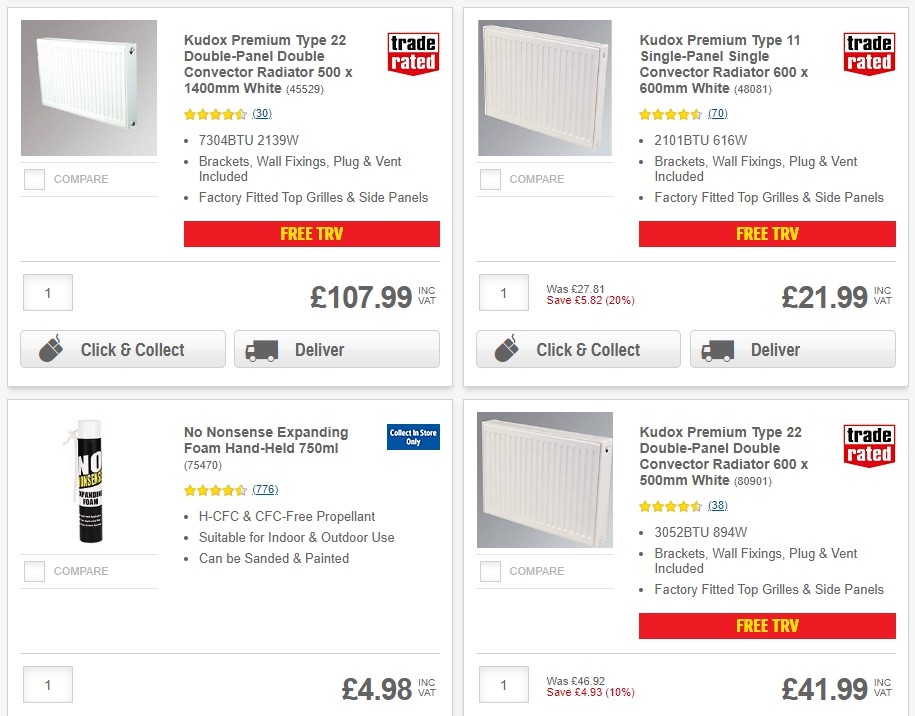Select the Collect In Store Only badge

click(x=412, y=437)
